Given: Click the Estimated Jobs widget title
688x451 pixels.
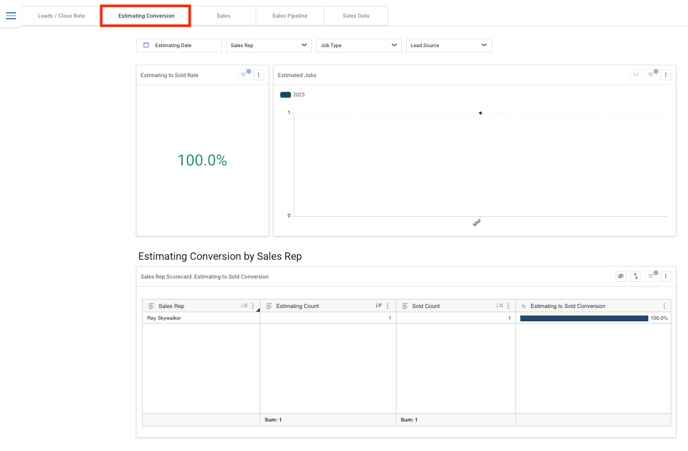Looking at the screenshot, I should point(297,75).
